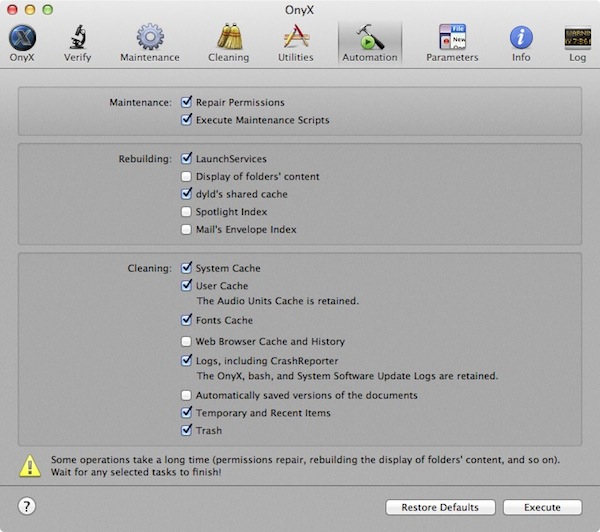Uncheck System Cache cleaning
This screenshot has width=600, height=532.
click(x=186, y=268)
